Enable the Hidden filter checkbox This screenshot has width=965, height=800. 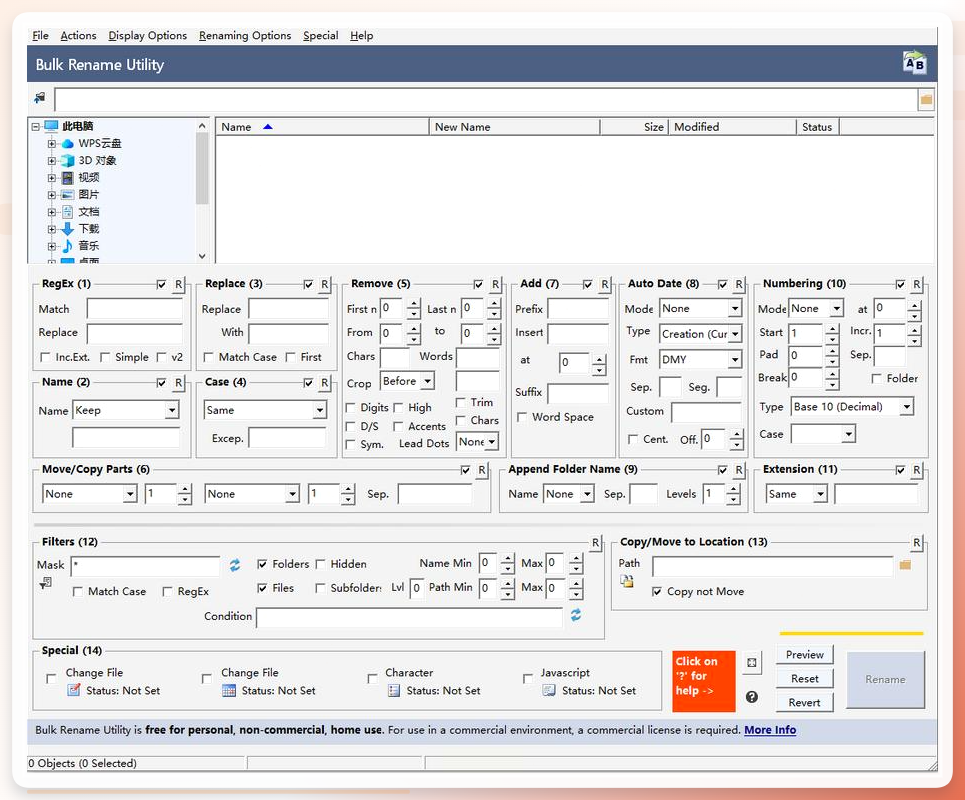(x=320, y=564)
